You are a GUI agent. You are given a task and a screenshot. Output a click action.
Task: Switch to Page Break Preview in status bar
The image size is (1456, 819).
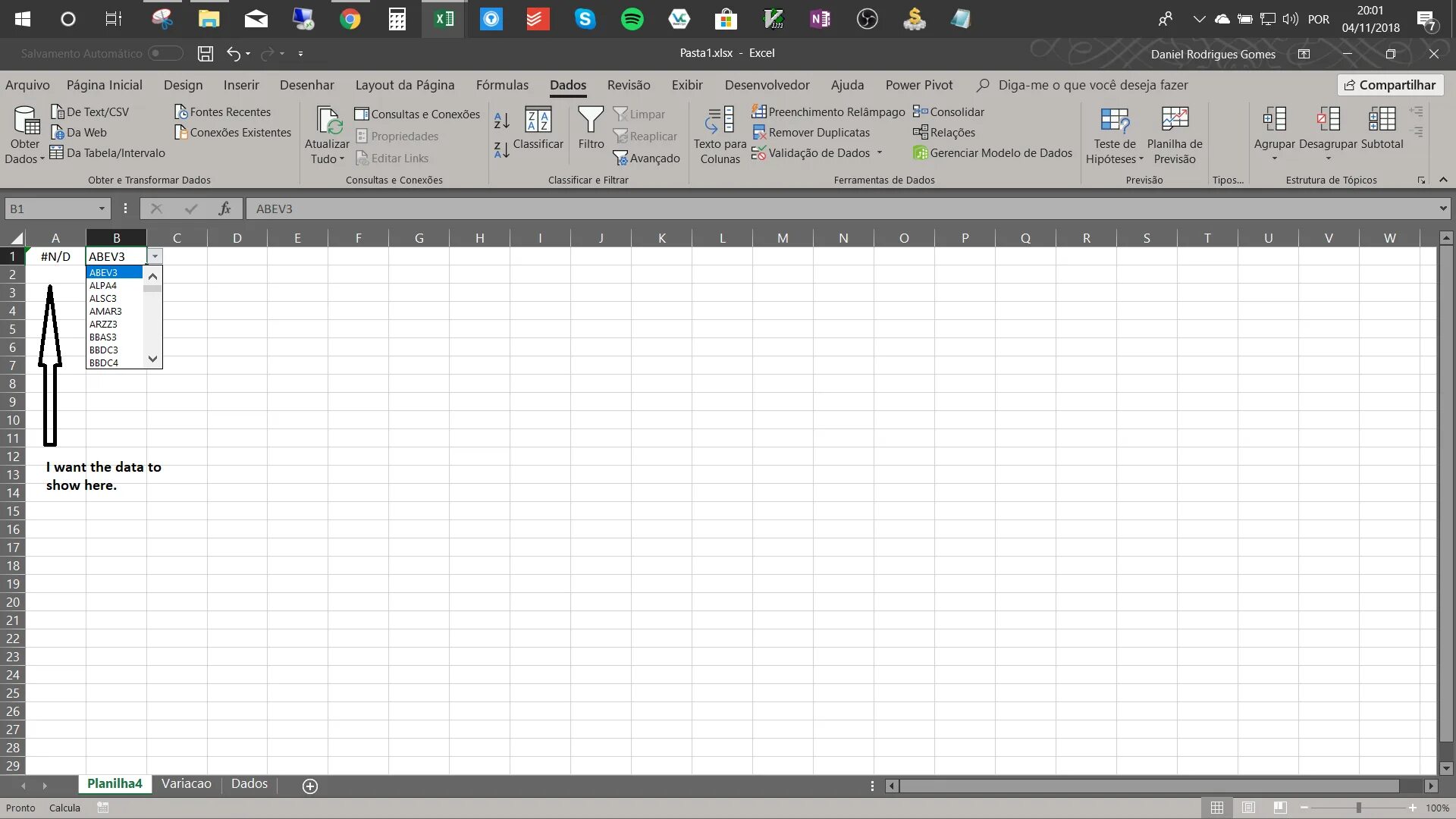point(1280,808)
